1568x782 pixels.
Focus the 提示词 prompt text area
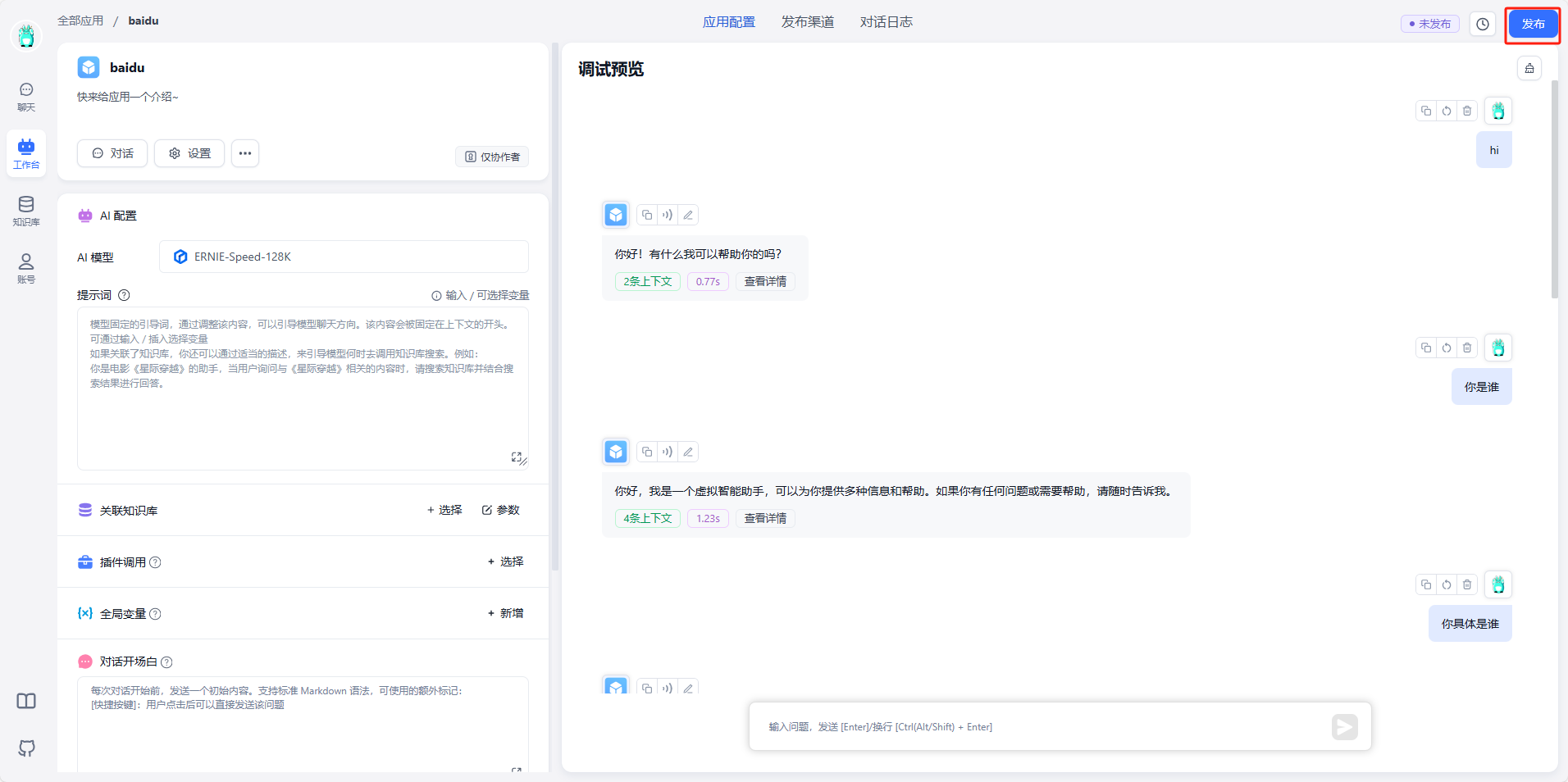point(303,389)
